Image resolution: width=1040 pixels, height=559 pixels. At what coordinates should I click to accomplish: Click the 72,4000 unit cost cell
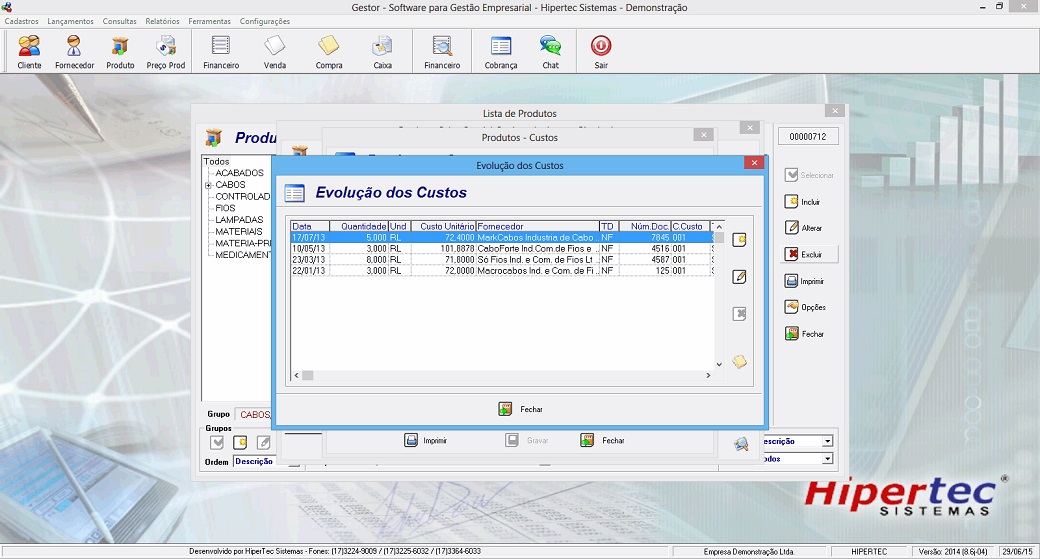coord(443,237)
